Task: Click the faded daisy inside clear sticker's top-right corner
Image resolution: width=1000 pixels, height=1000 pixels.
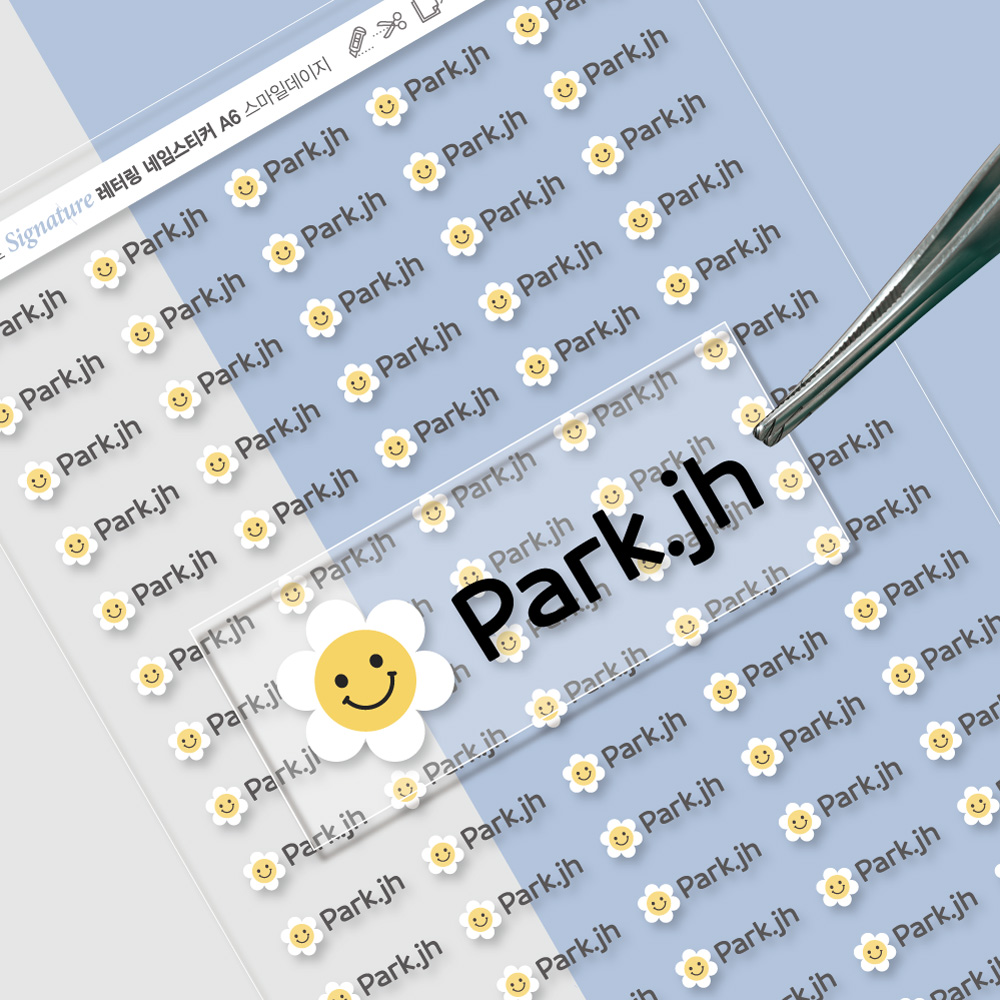Action: pyautogui.click(x=714, y=349)
